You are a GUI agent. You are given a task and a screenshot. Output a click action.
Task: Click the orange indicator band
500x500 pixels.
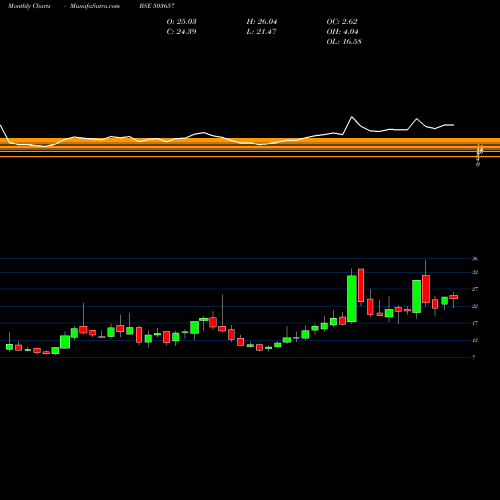(x=250, y=147)
